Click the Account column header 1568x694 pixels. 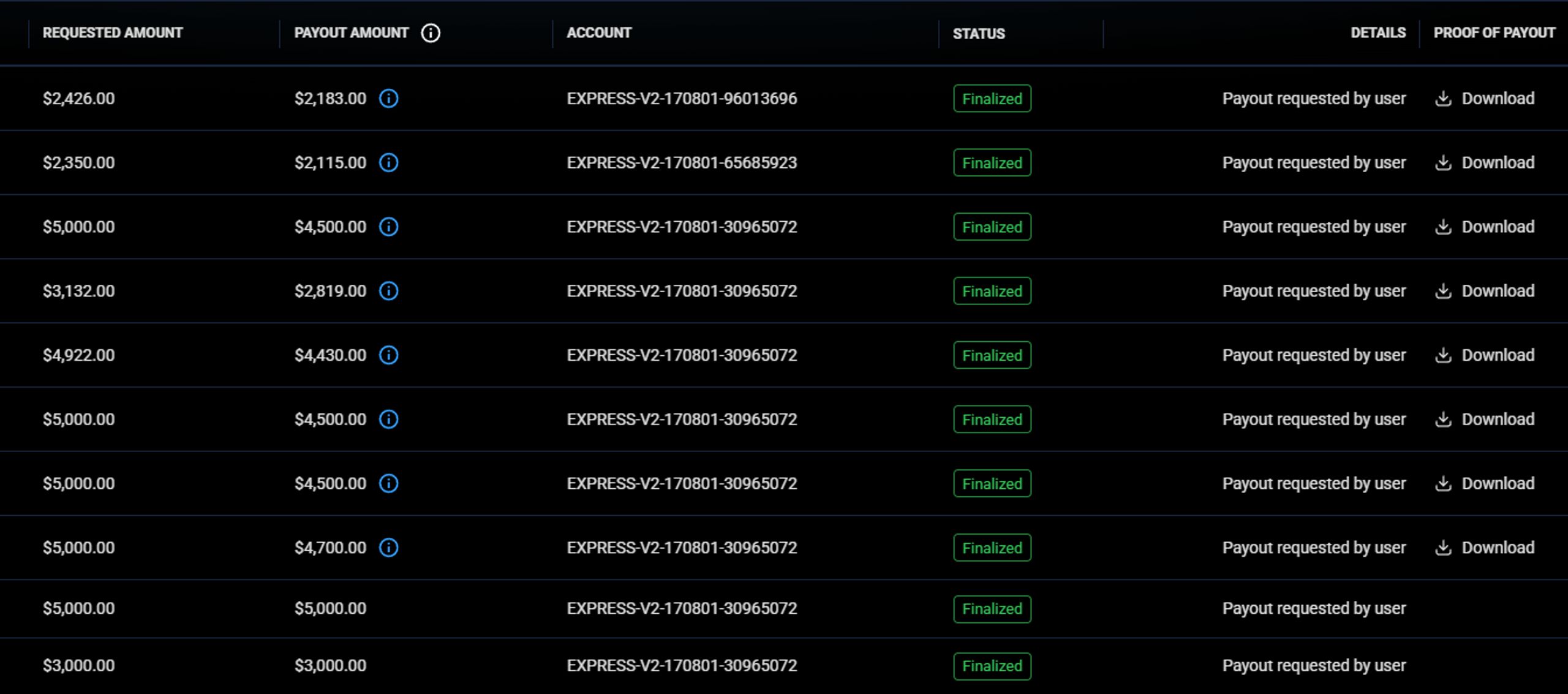599,33
